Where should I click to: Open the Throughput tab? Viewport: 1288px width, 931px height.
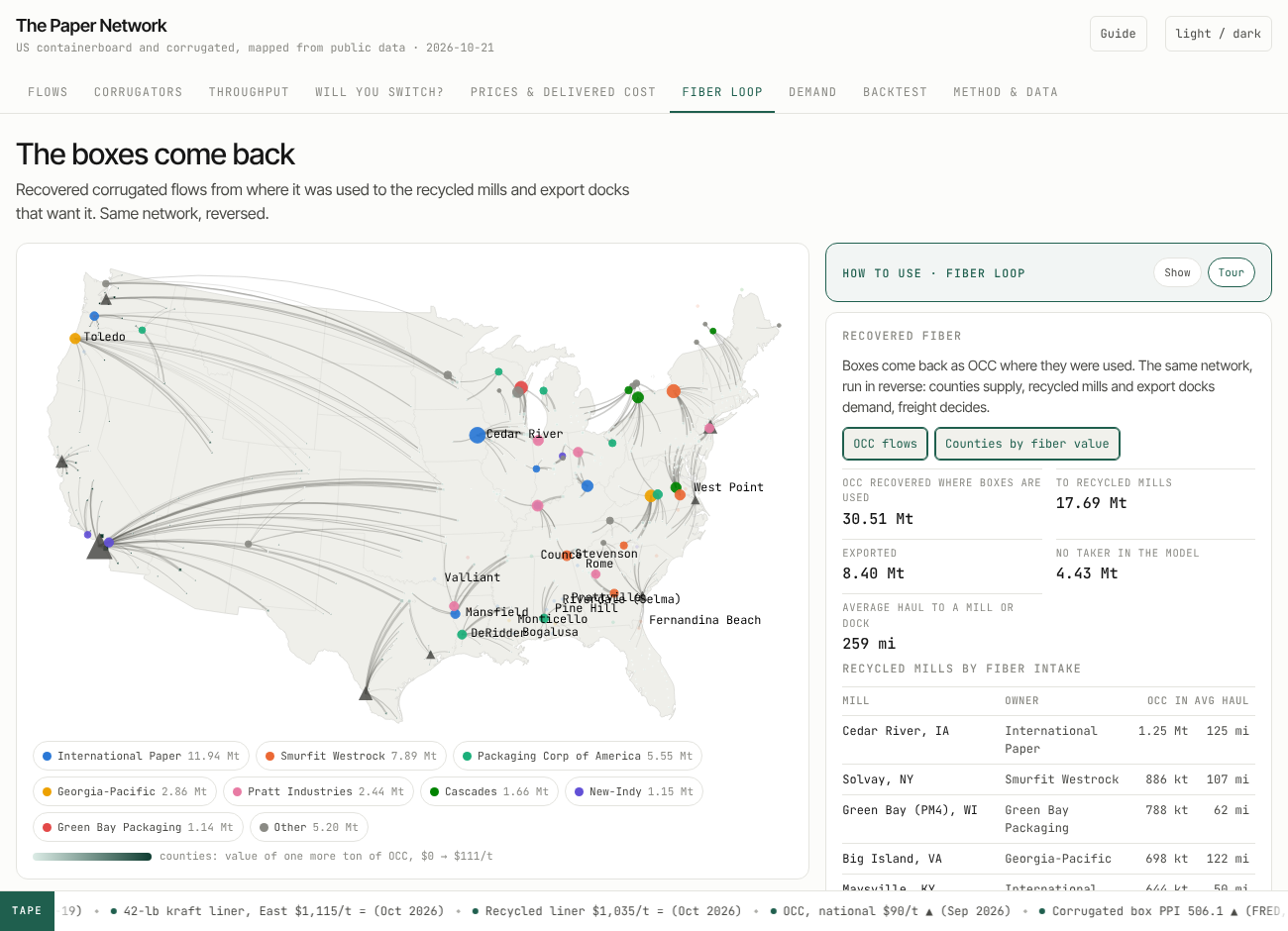(249, 92)
